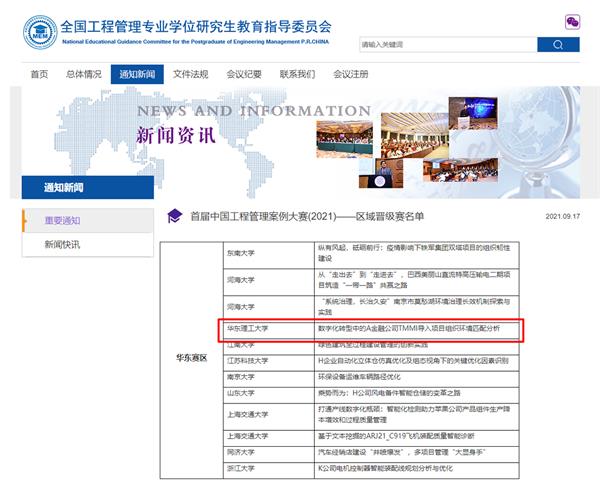Viewport: 600px width, 487px height.
Task: Click the publication date 2021.09.17
Action: pyautogui.click(x=562, y=217)
